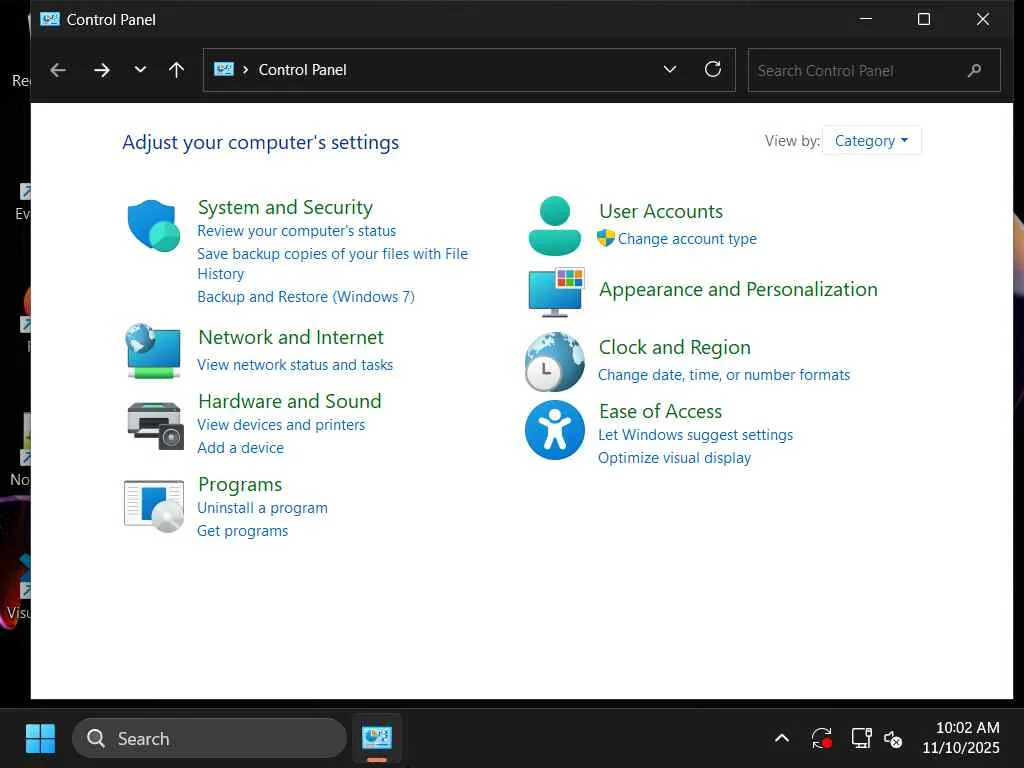
Task: Click Let Windows suggest settings
Action: [x=696, y=434]
